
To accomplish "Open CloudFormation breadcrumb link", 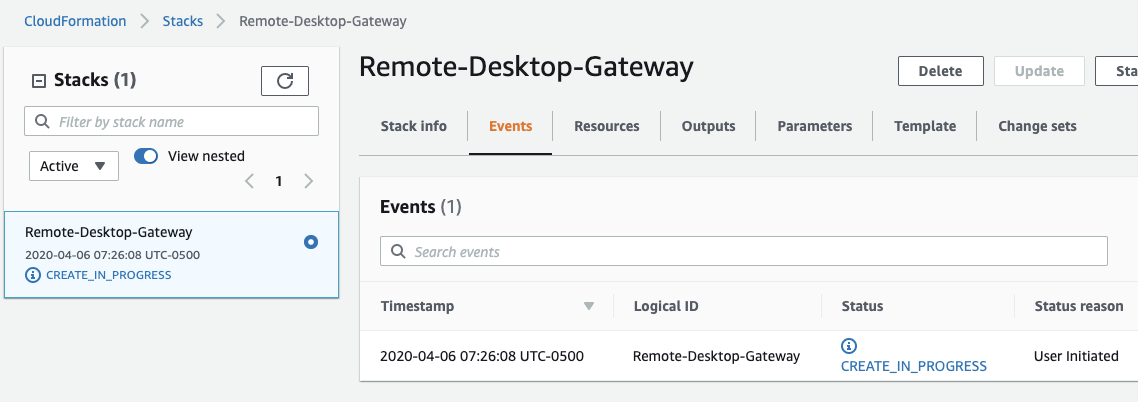I will pyautogui.click(x=75, y=21).
